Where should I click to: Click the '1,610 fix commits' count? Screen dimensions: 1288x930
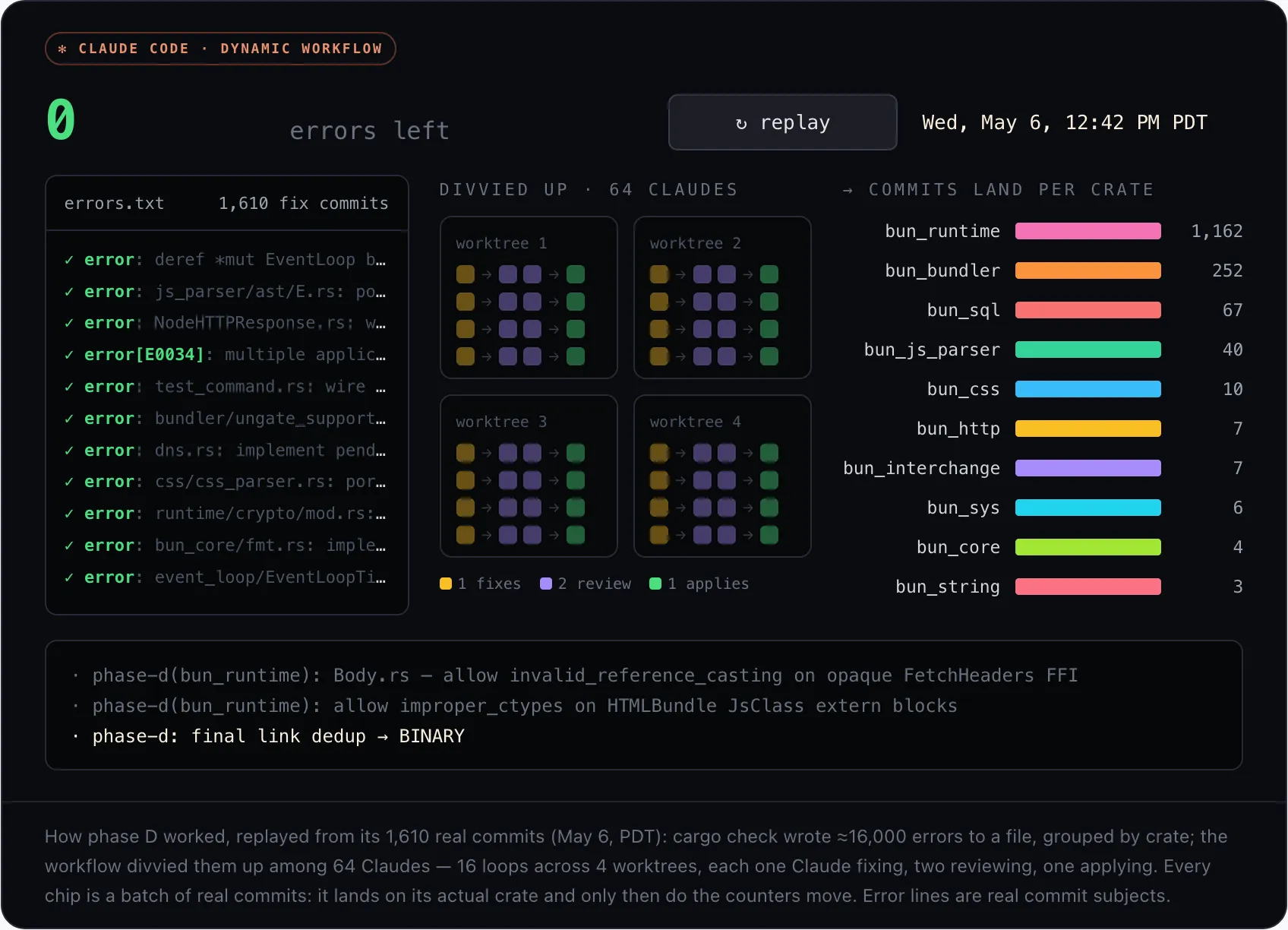(x=303, y=204)
